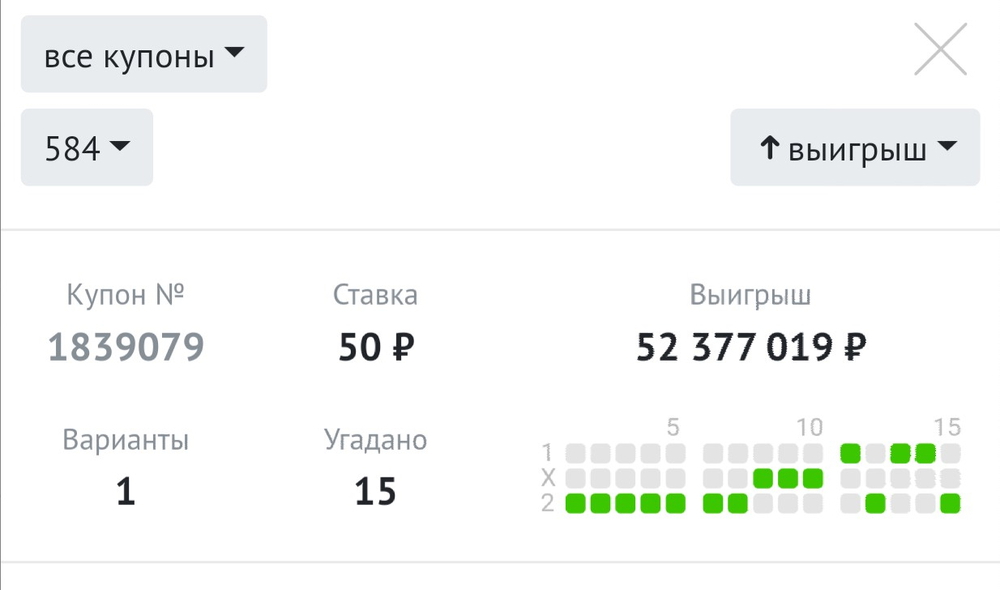Click the green square for event 14 in row 1
This screenshot has height=590, width=1000.
[x=925, y=454]
